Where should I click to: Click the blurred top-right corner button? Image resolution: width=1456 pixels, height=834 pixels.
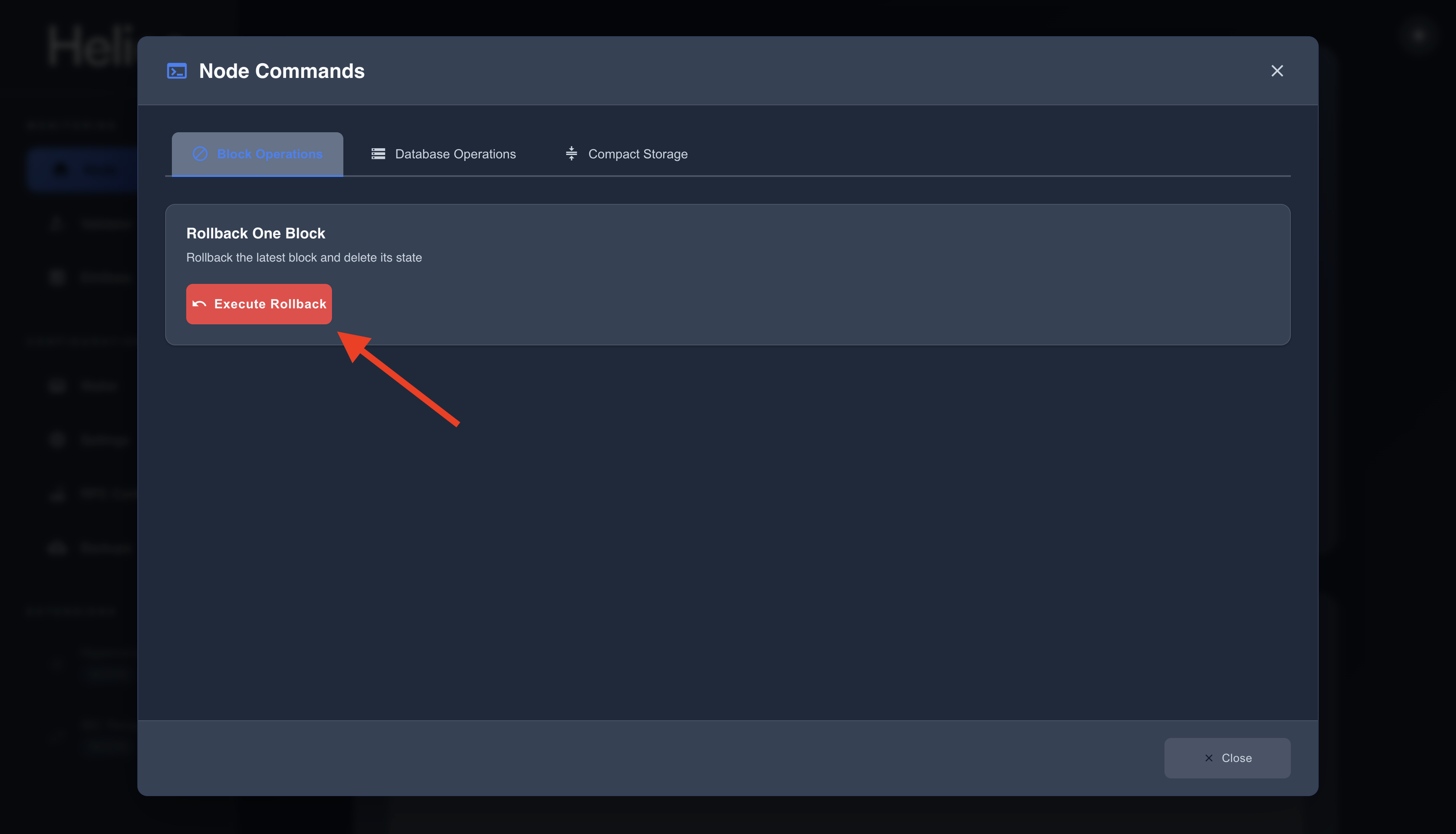1419,35
